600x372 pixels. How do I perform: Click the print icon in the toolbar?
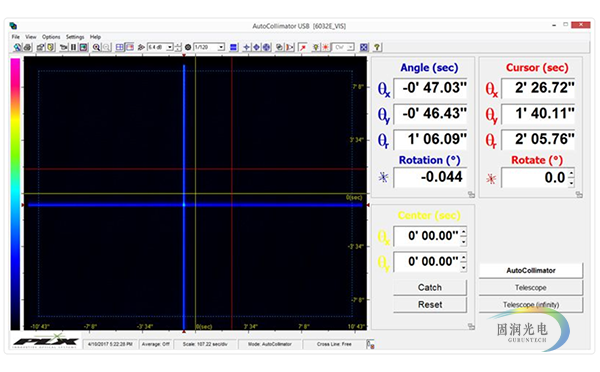point(28,47)
